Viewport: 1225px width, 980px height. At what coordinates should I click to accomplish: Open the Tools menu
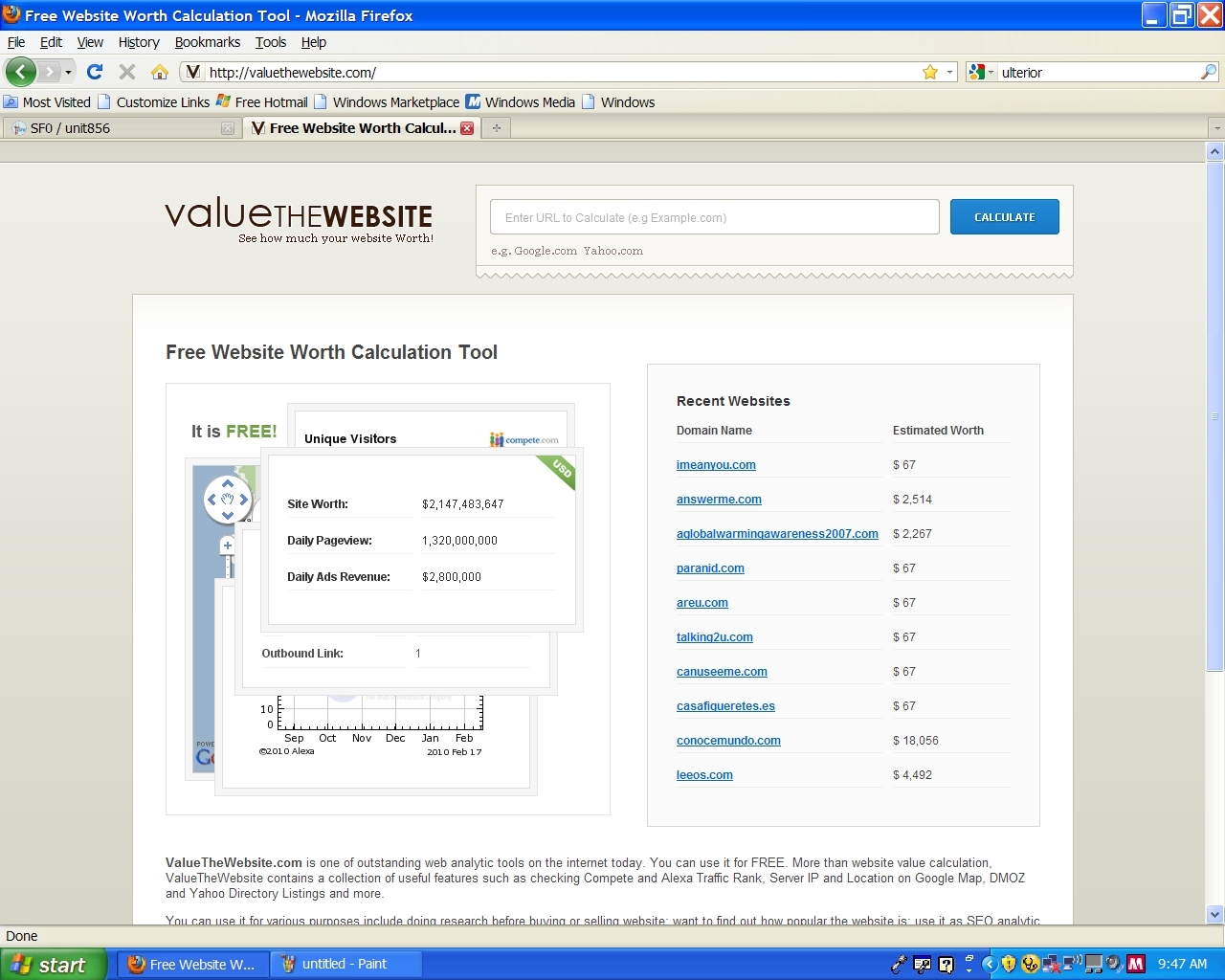click(270, 42)
